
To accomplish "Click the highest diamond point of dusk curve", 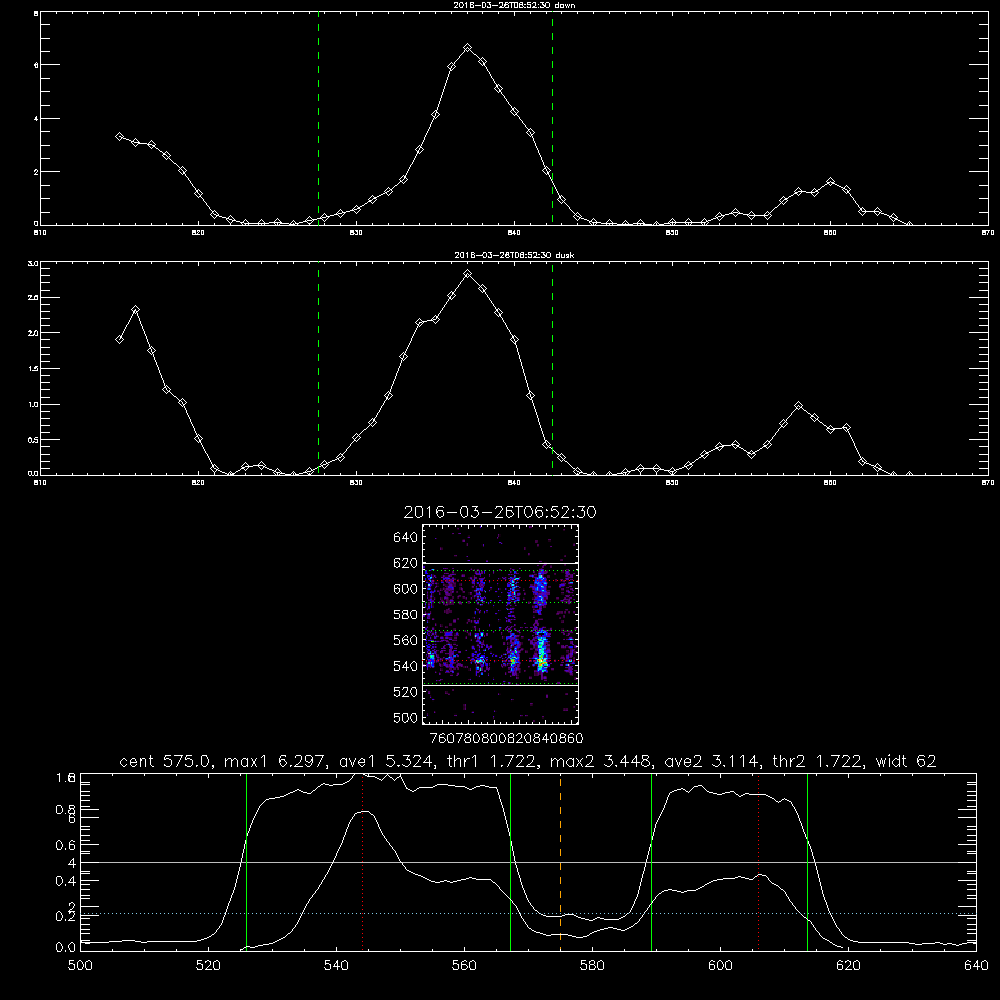I will coord(467,274).
